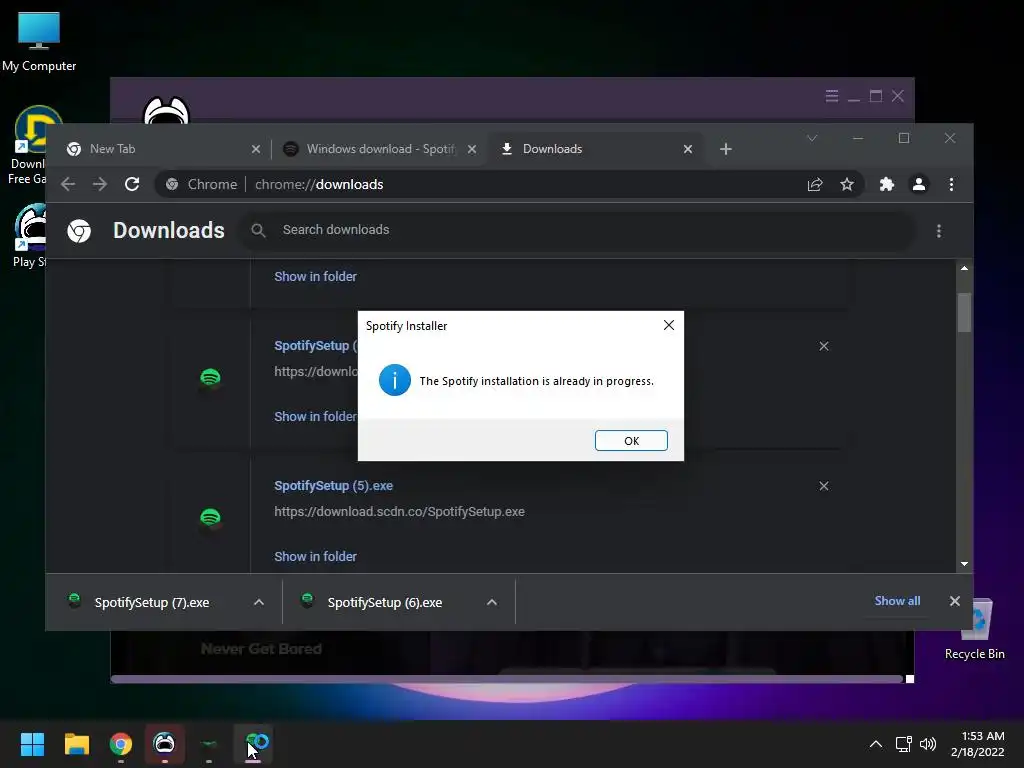Click Show all downloads link

click(x=897, y=601)
